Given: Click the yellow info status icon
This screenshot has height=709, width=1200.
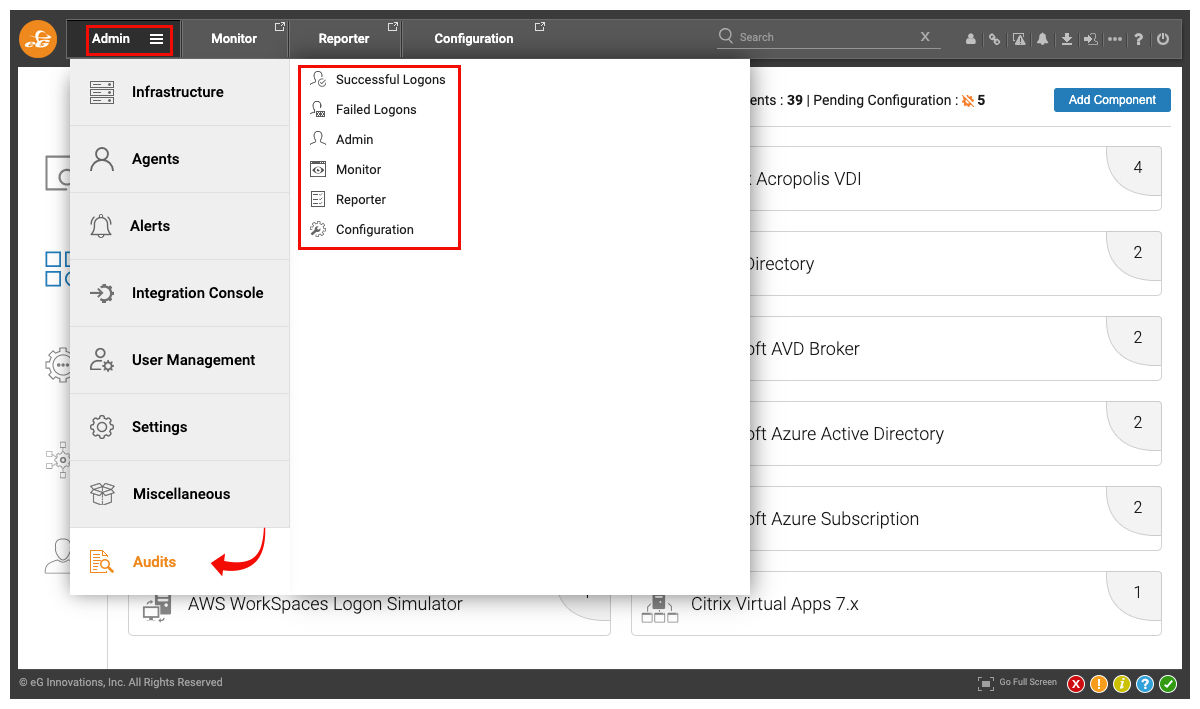Looking at the screenshot, I should click(x=1122, y=684).
